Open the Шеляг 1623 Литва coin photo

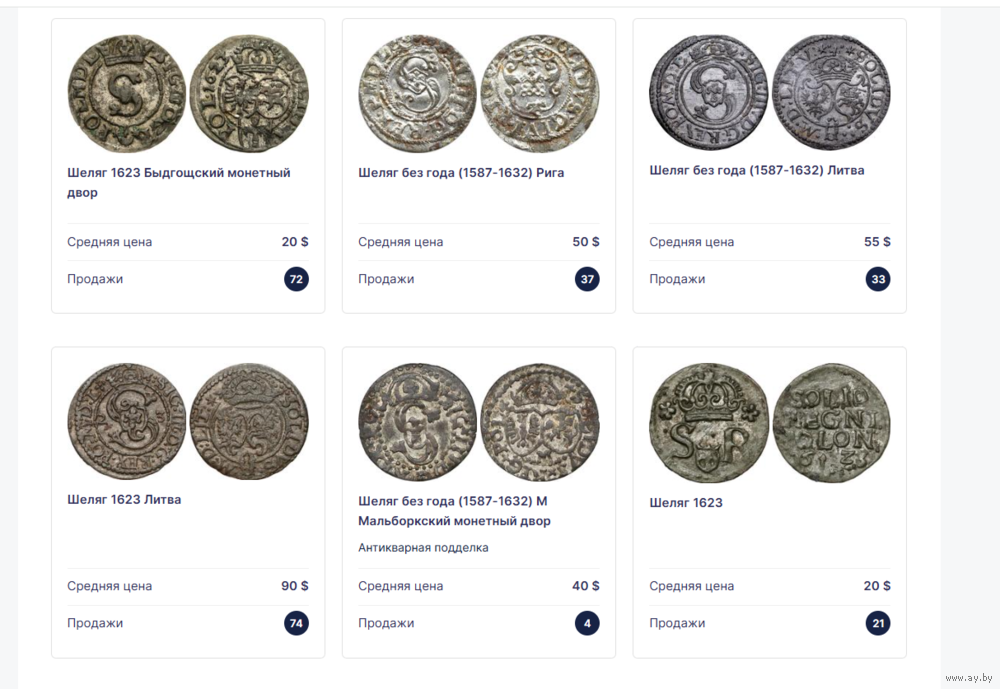[x=188, y=421]
